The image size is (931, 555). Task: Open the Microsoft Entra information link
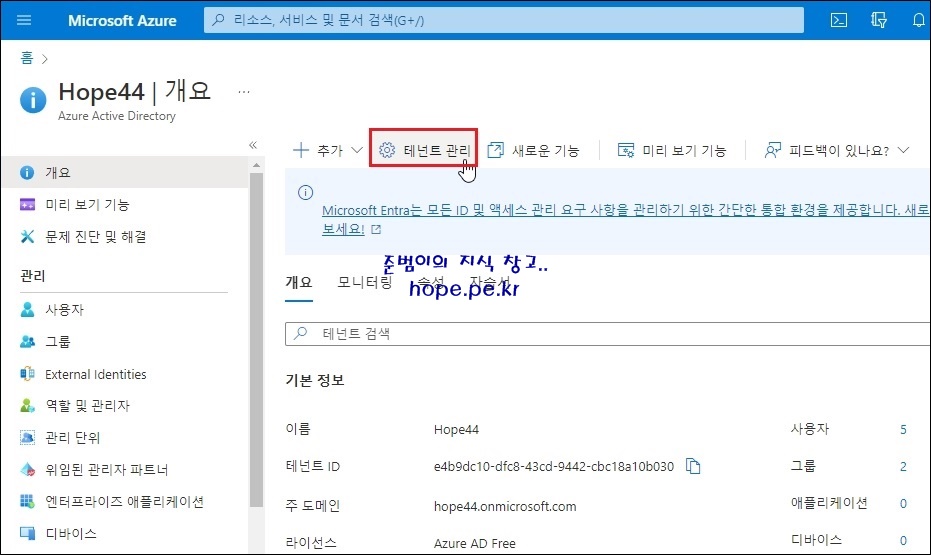pyautogui.click(x=626, y=210)
